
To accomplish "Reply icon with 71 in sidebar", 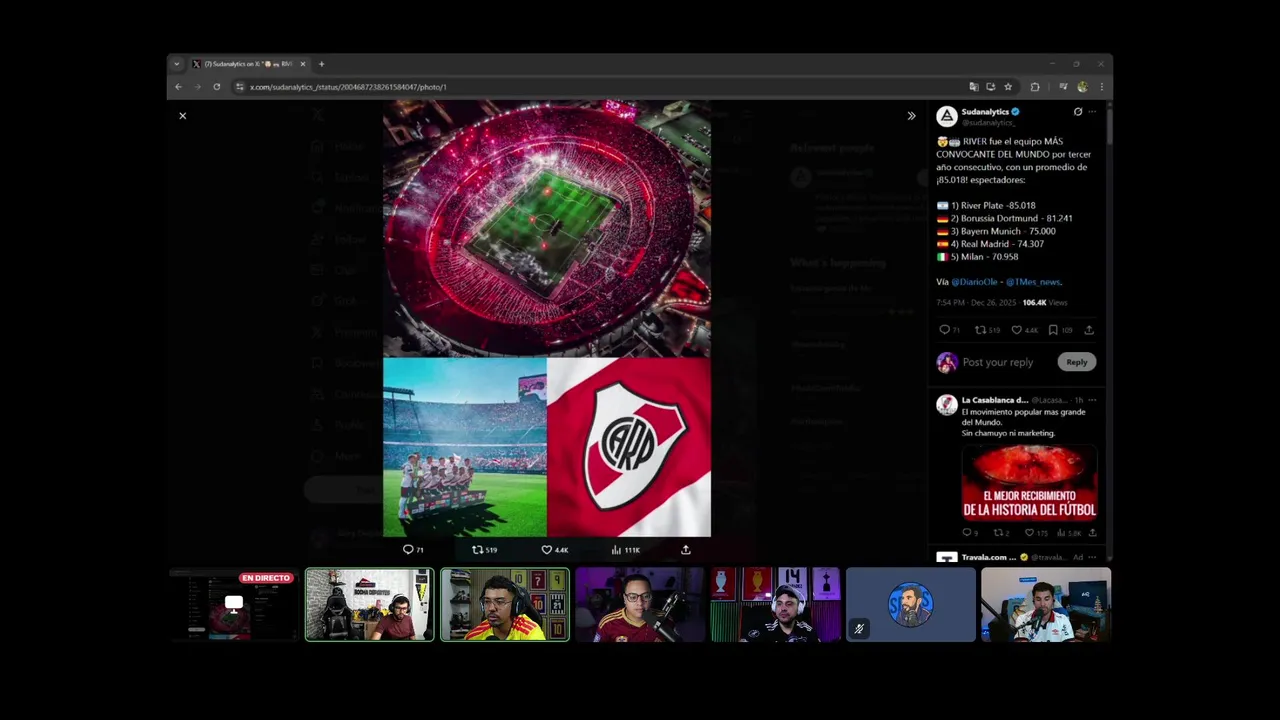I will click(x=949, y=330).
